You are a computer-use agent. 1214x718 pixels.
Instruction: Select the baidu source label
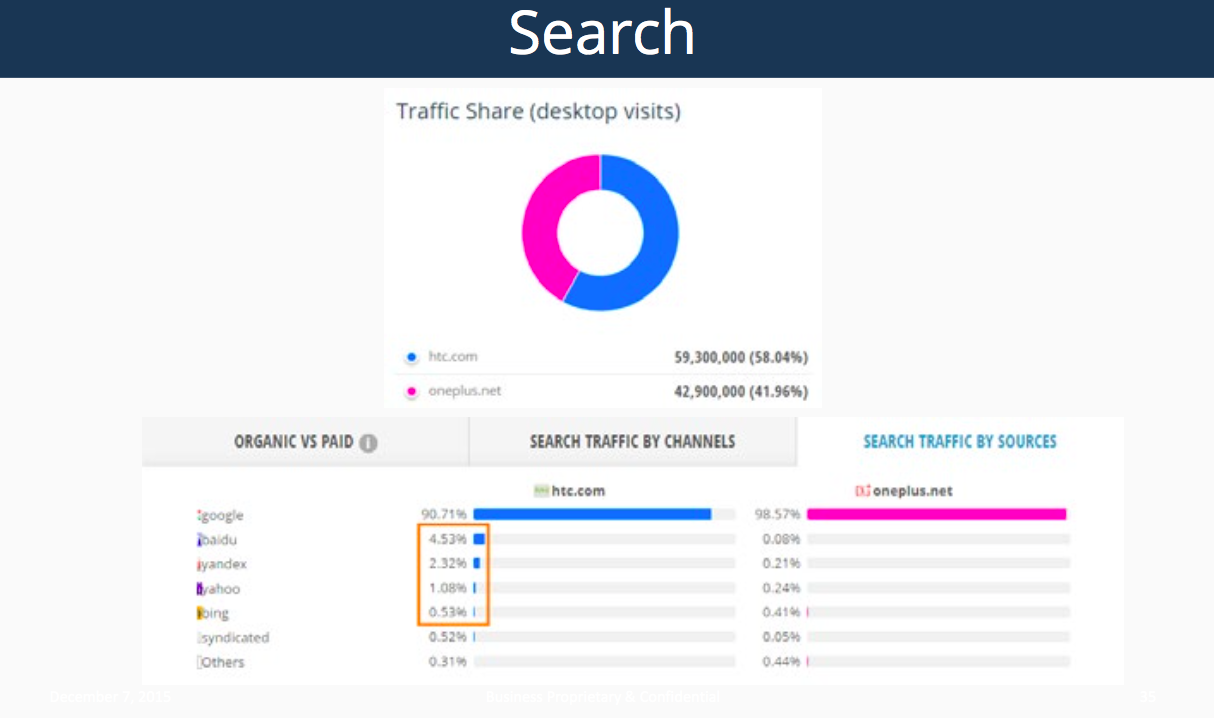coord(220,540)
